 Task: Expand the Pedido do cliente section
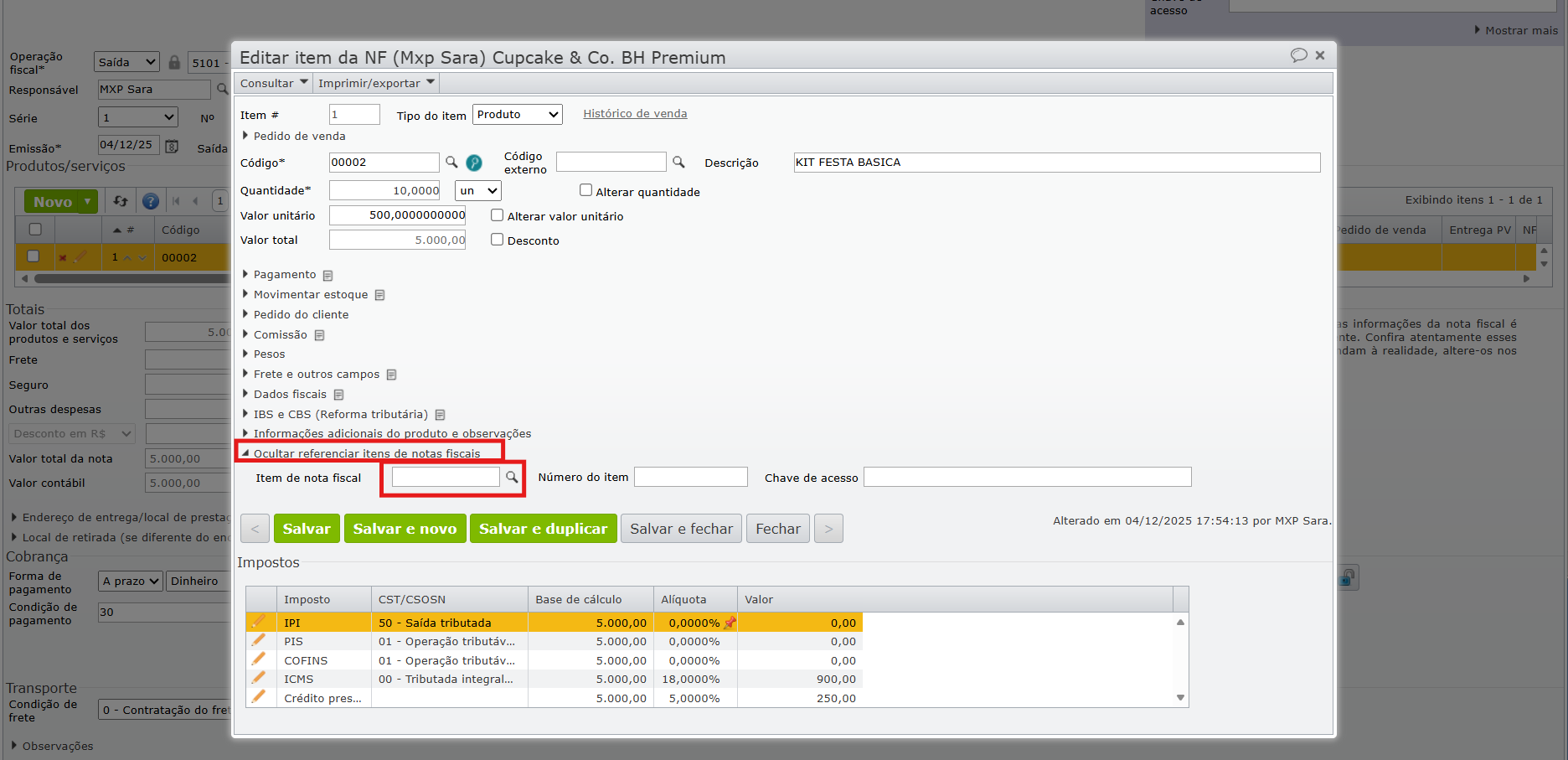295,314
